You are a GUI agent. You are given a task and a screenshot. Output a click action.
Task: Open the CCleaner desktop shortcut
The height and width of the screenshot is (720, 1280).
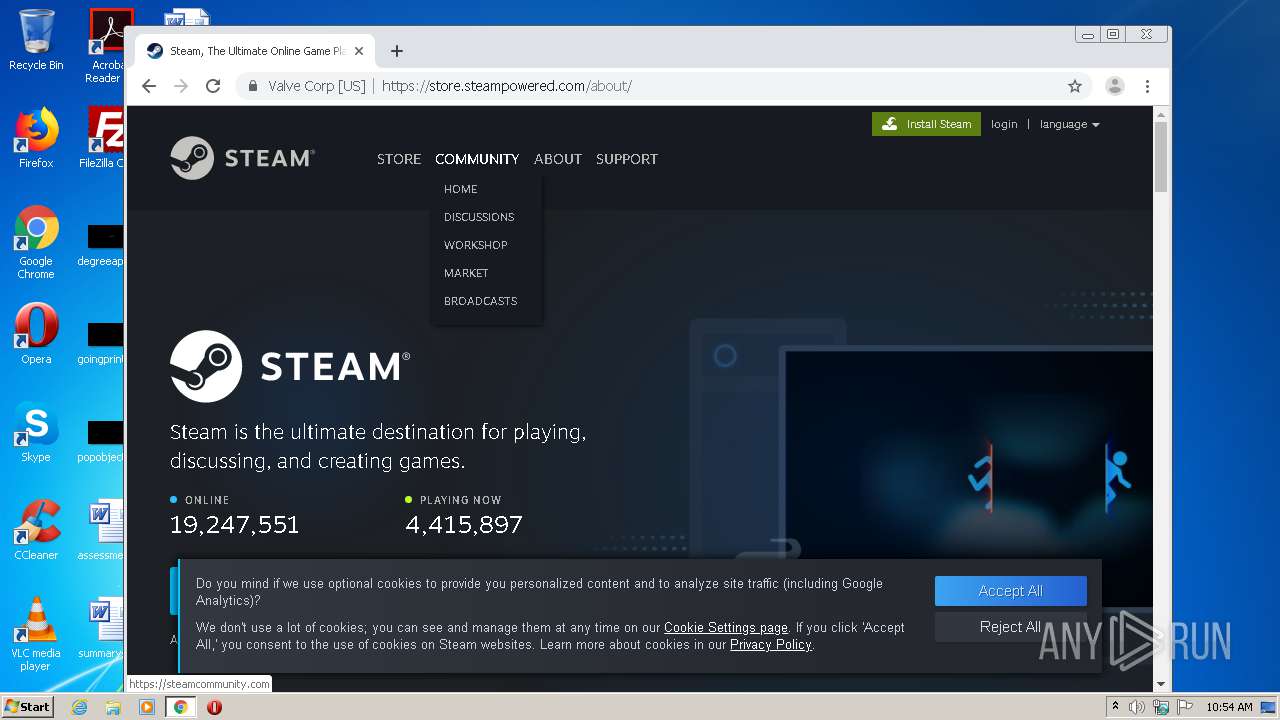(36, 530)
